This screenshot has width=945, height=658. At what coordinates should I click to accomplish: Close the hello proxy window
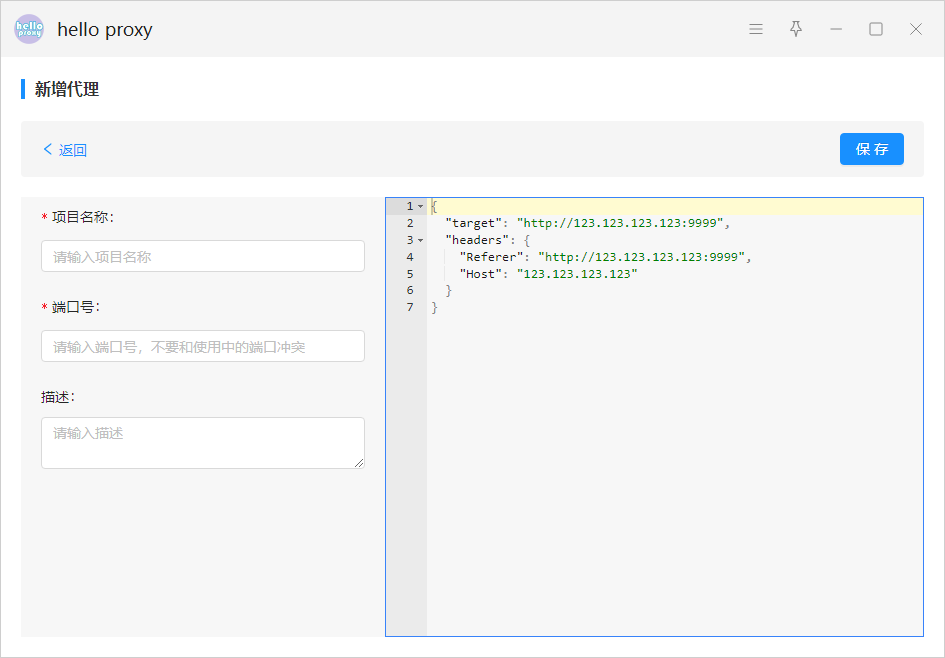916,29
